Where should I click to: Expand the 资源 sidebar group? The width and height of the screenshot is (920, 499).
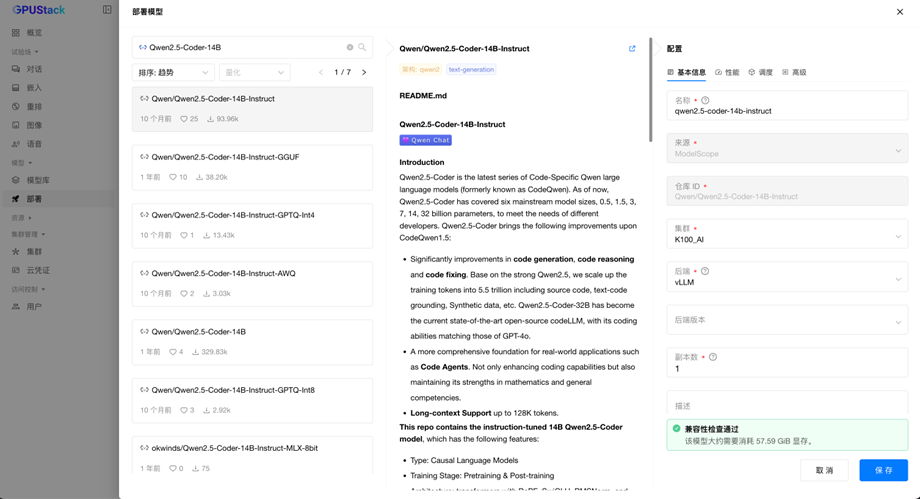22,218
